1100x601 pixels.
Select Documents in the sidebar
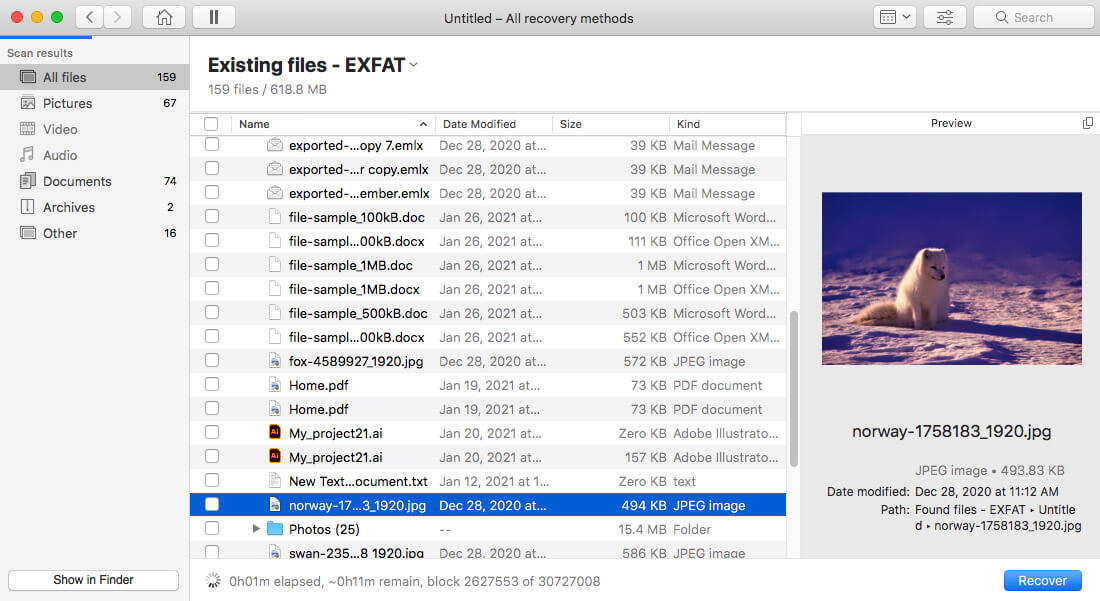tap(77, 181)
